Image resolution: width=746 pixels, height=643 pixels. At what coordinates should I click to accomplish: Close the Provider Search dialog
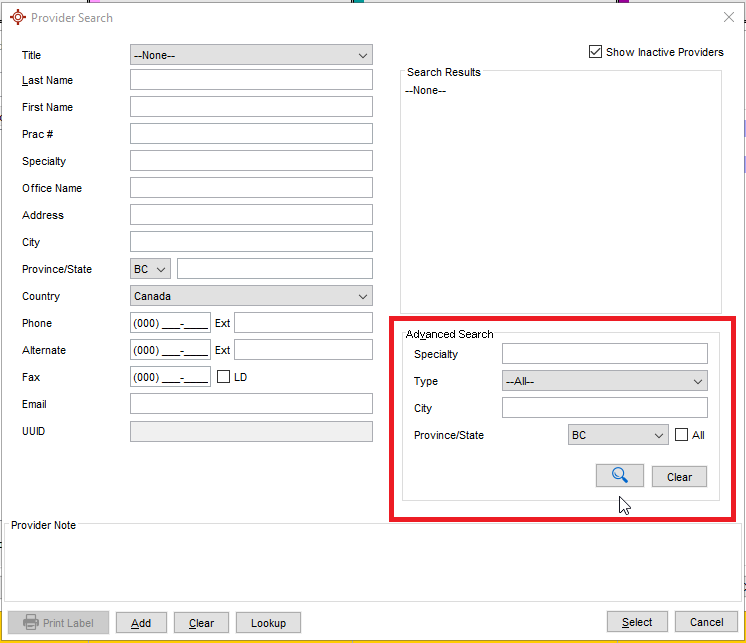tap(728, 17)
